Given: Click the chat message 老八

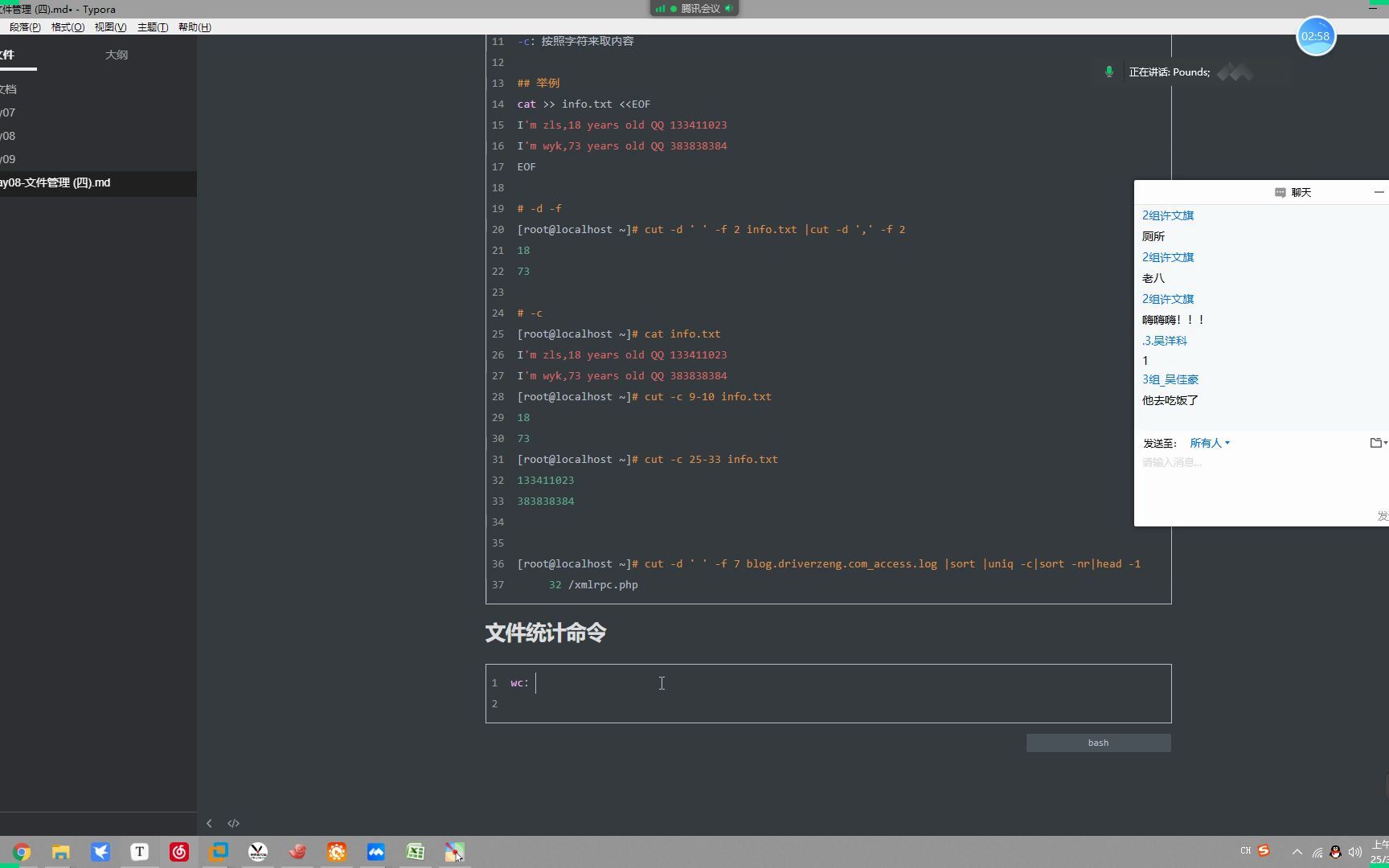Looking at the screenshot, I should 1153,278.
